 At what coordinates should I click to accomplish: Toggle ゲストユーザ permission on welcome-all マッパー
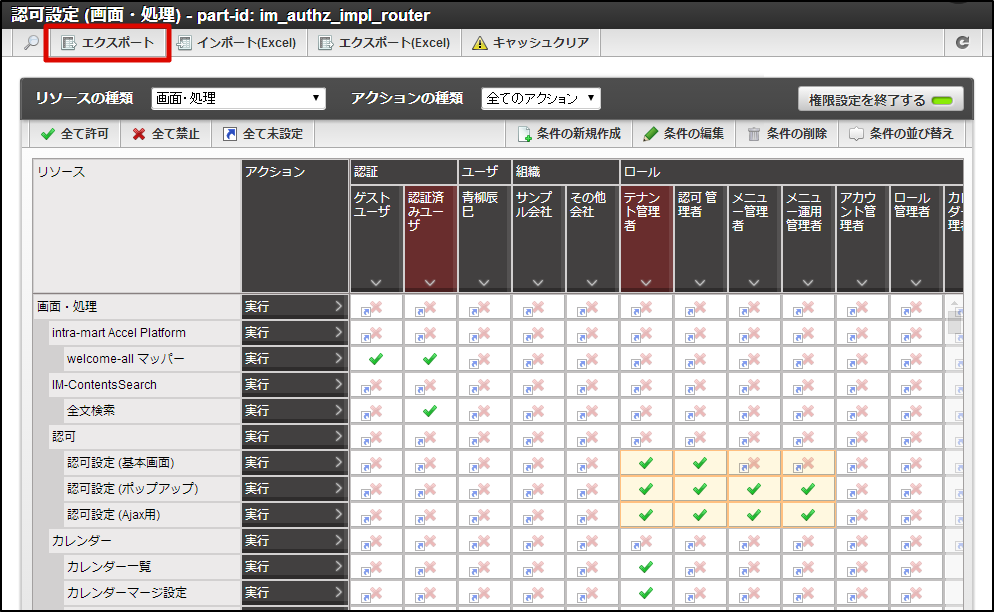375,358
